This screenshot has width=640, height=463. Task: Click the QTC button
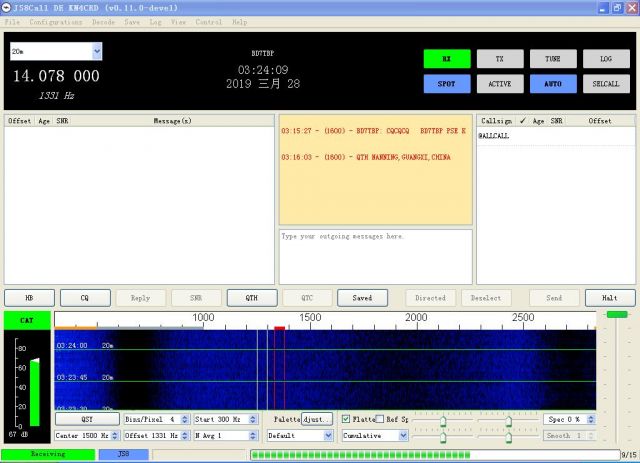[307, 298]
